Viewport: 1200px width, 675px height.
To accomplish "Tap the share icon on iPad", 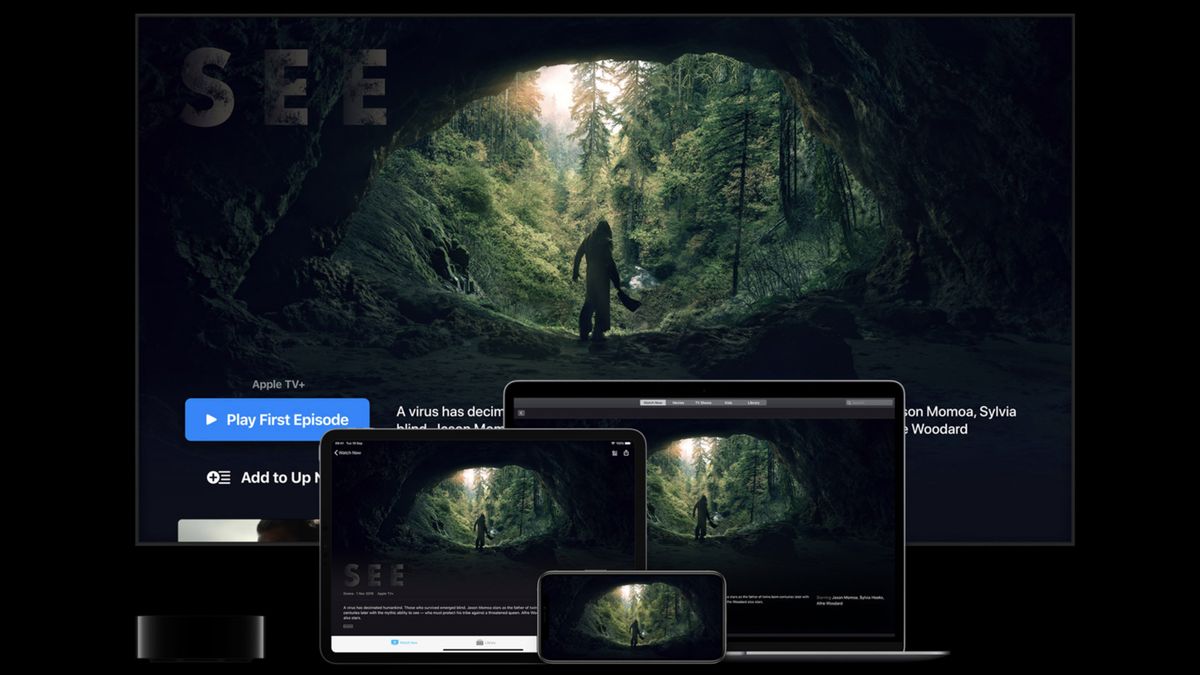I will click(x=626, y=453).
